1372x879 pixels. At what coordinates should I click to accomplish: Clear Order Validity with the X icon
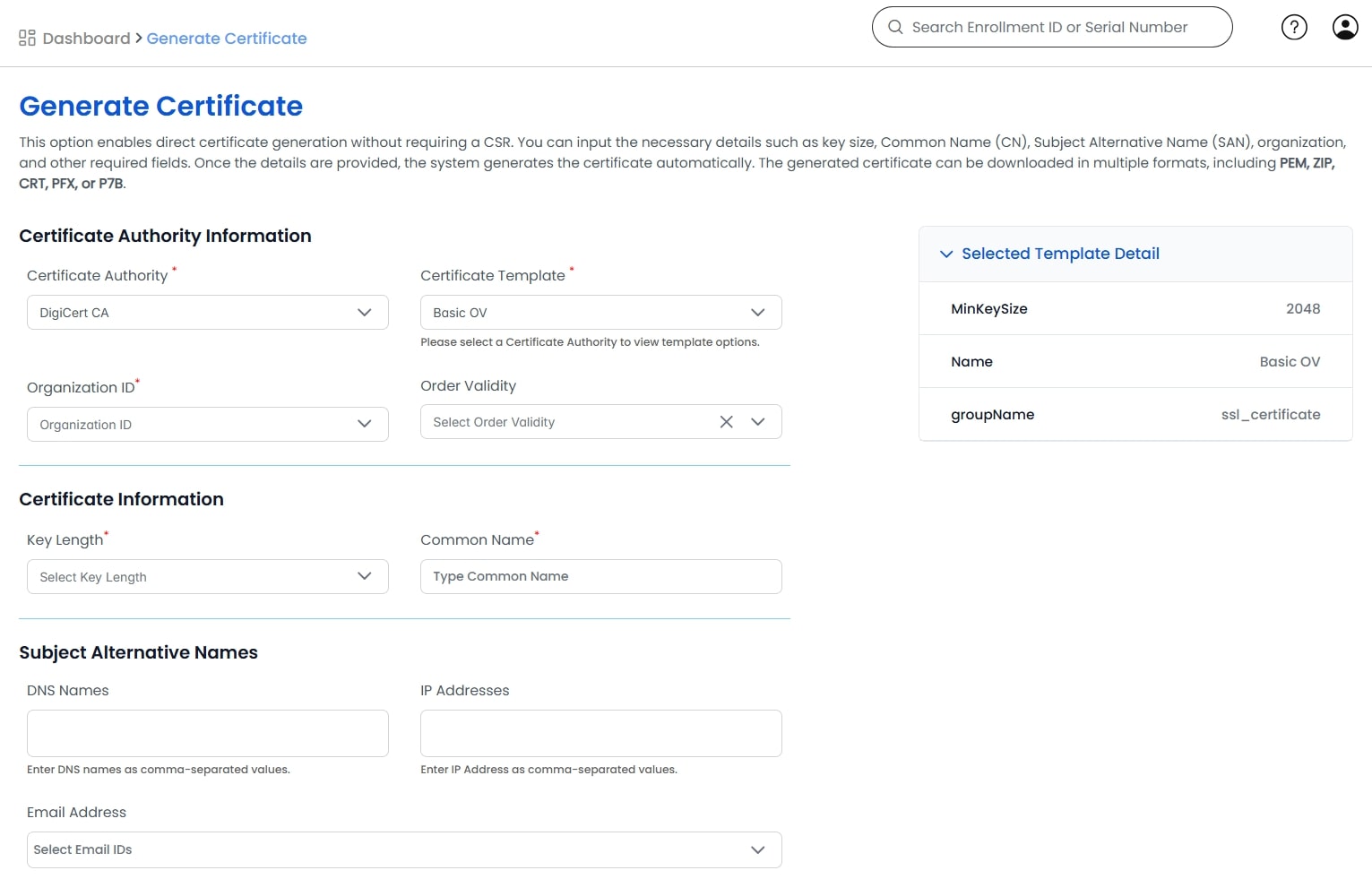726,422
